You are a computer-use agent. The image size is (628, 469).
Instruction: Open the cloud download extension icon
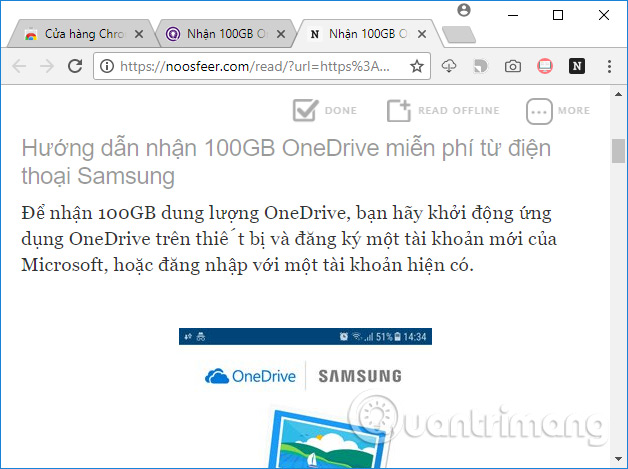(449, 66)
